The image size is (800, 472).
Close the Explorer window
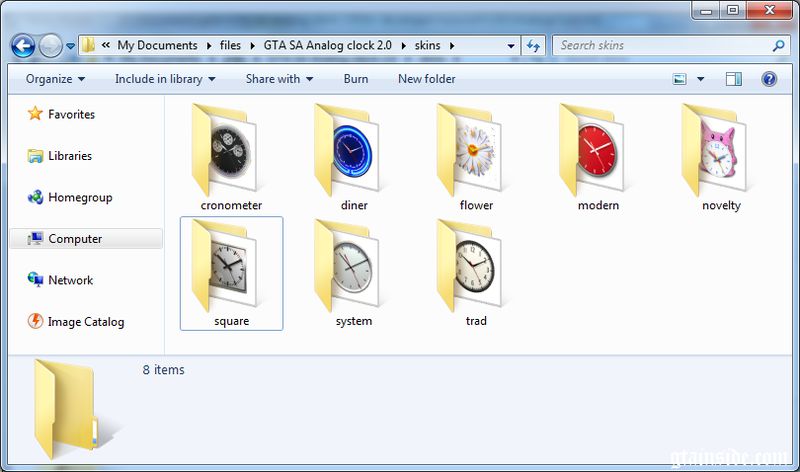click(x=769, y=10)
